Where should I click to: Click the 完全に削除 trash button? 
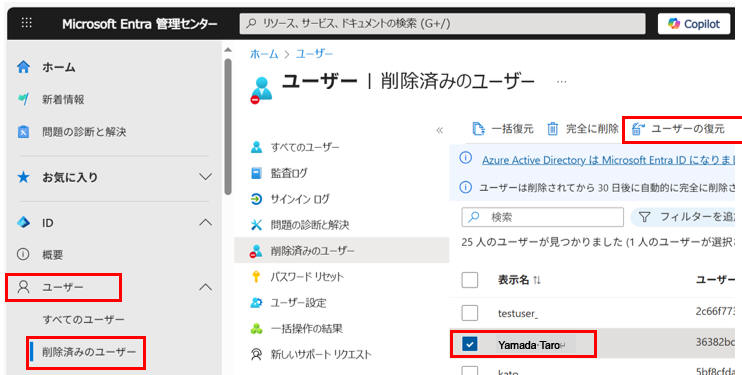point(583,128)
